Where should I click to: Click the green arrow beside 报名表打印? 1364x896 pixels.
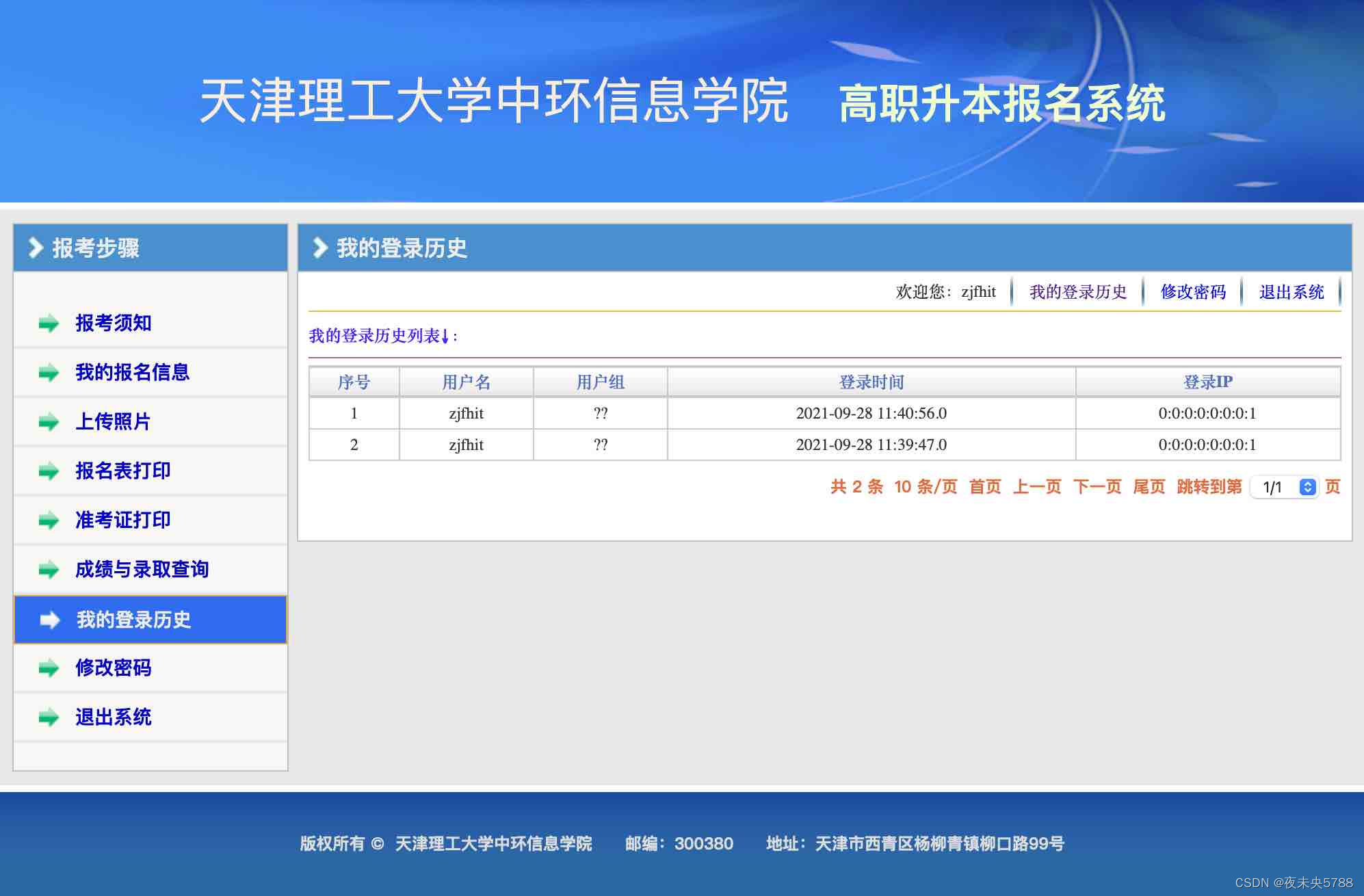(49, 471)
